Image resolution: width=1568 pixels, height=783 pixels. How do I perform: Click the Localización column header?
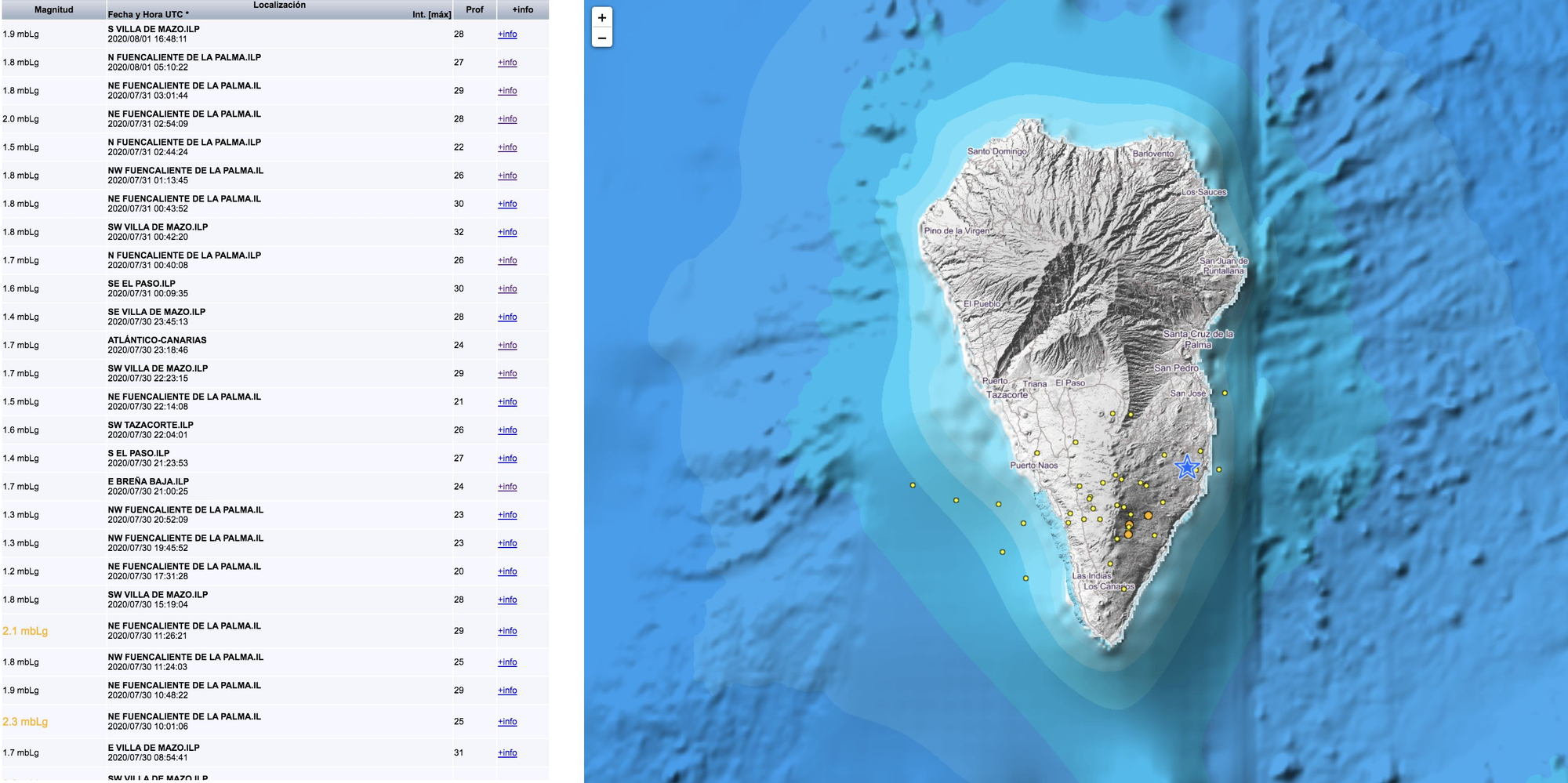[279, 5]
